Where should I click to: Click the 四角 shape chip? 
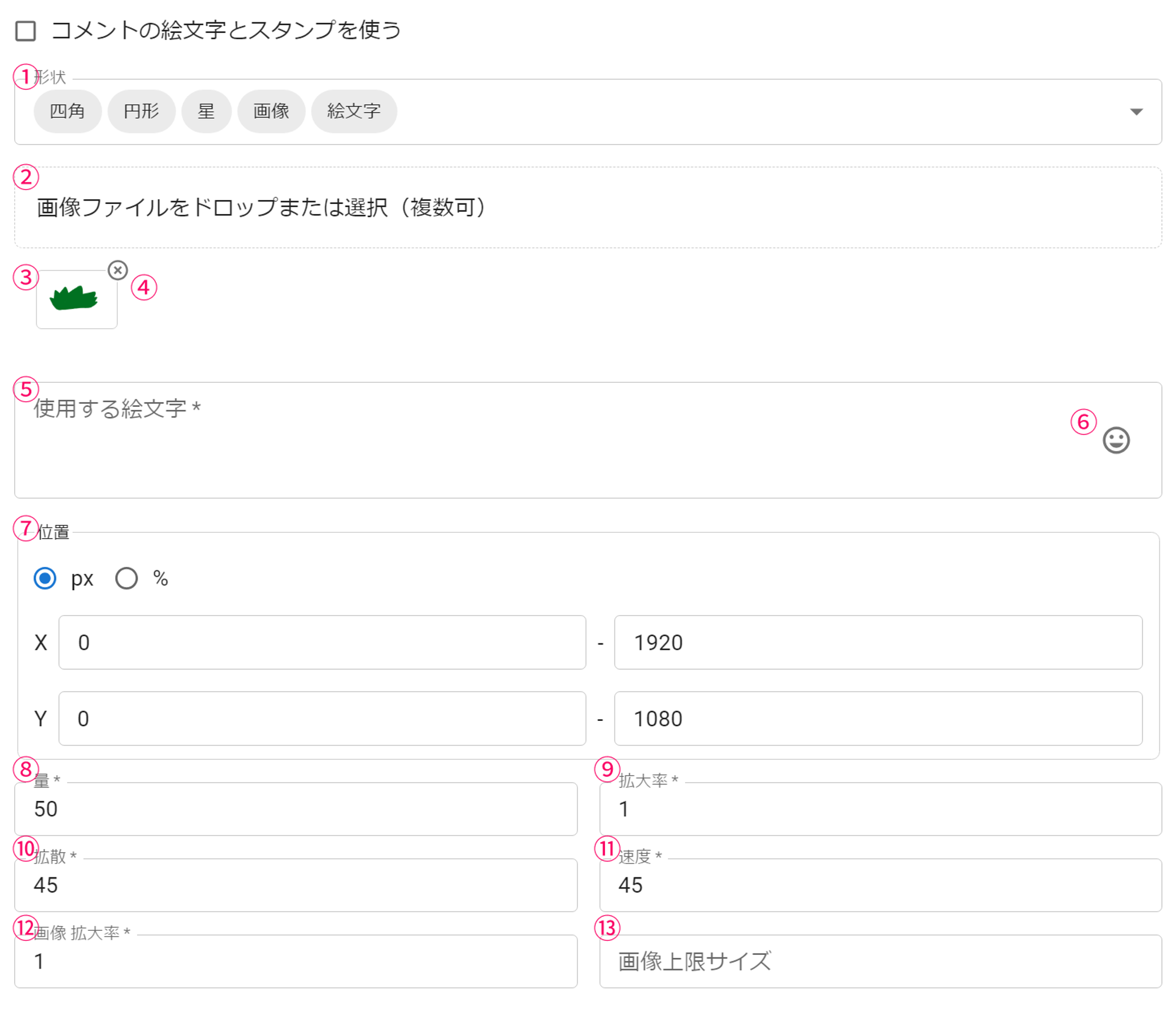[68, 111]
